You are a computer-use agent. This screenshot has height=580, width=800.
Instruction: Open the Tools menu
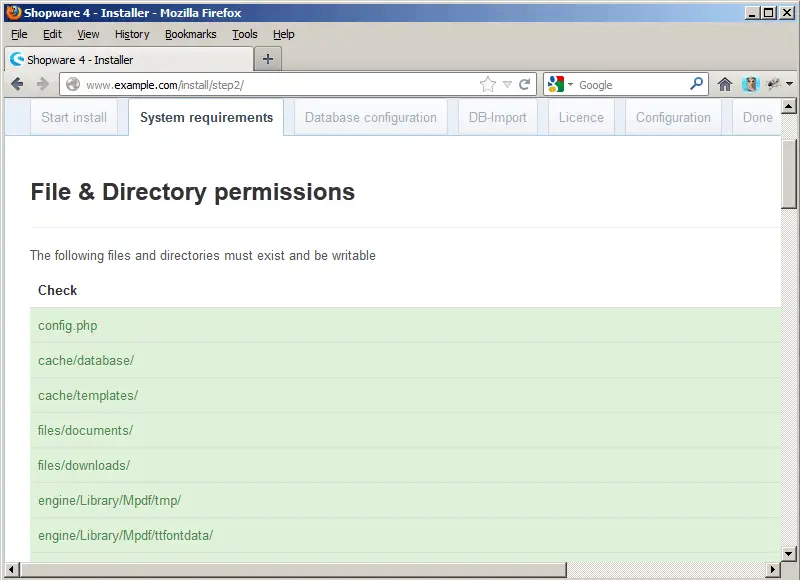tap(245, 34)
